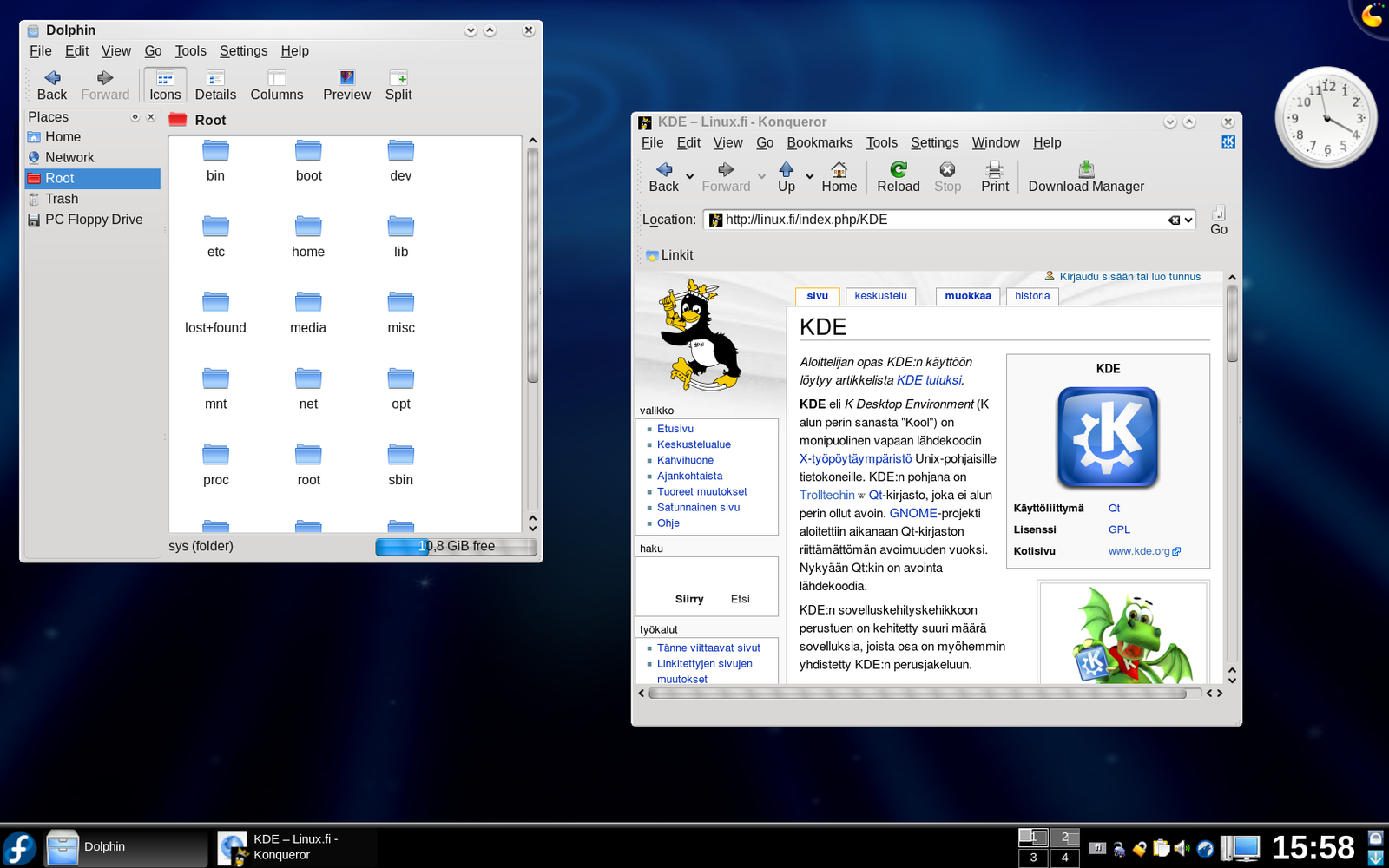Expand the Back history dropdown arrow in Konqueror
The image size is (1389, 868).
pos(690,176)
